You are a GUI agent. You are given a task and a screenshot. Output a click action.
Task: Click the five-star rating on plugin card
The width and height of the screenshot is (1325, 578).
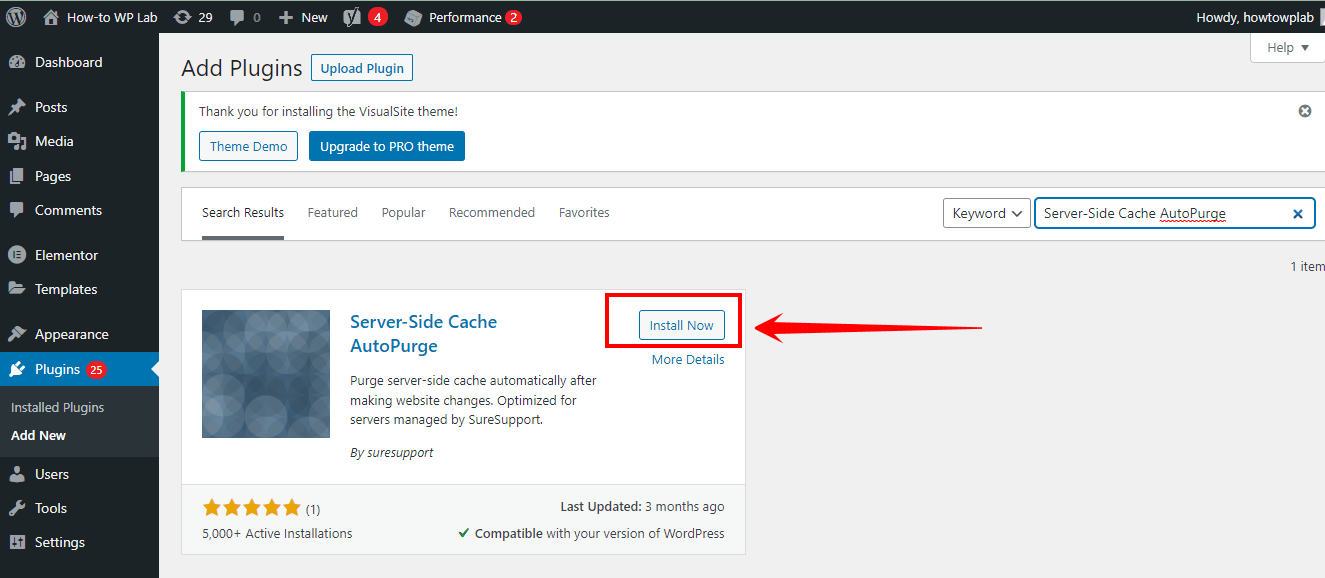251,508
